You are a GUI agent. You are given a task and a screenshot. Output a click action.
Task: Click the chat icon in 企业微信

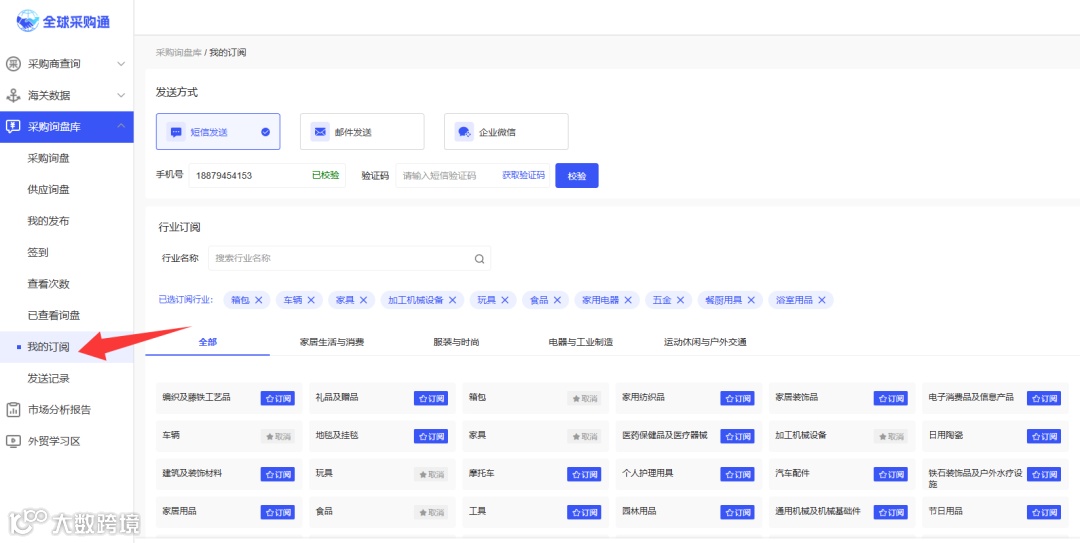click(x=464, y=132)
